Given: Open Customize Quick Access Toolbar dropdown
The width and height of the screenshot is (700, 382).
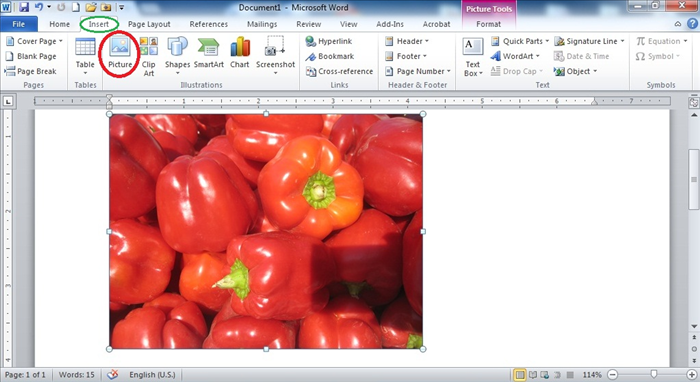Looking at the screenshot, I should 121,7.
